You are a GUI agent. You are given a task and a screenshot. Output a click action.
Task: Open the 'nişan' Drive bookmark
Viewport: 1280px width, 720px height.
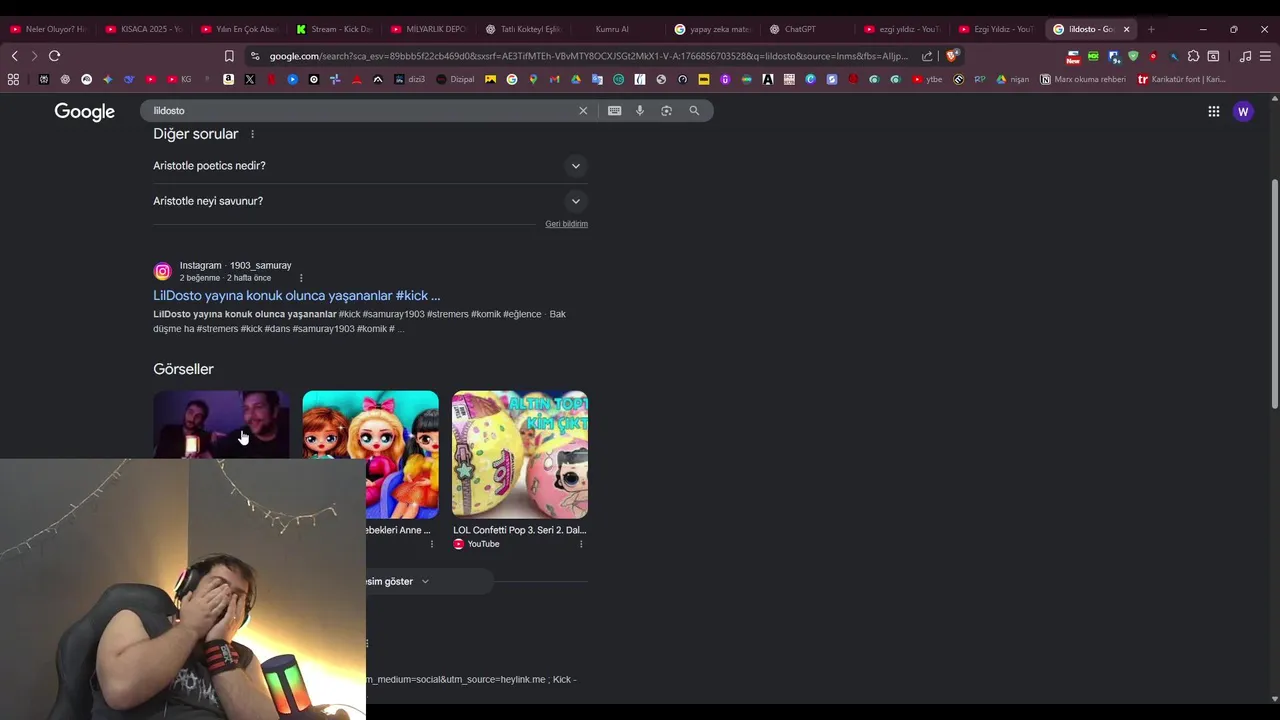click(x=1013, y=79)
